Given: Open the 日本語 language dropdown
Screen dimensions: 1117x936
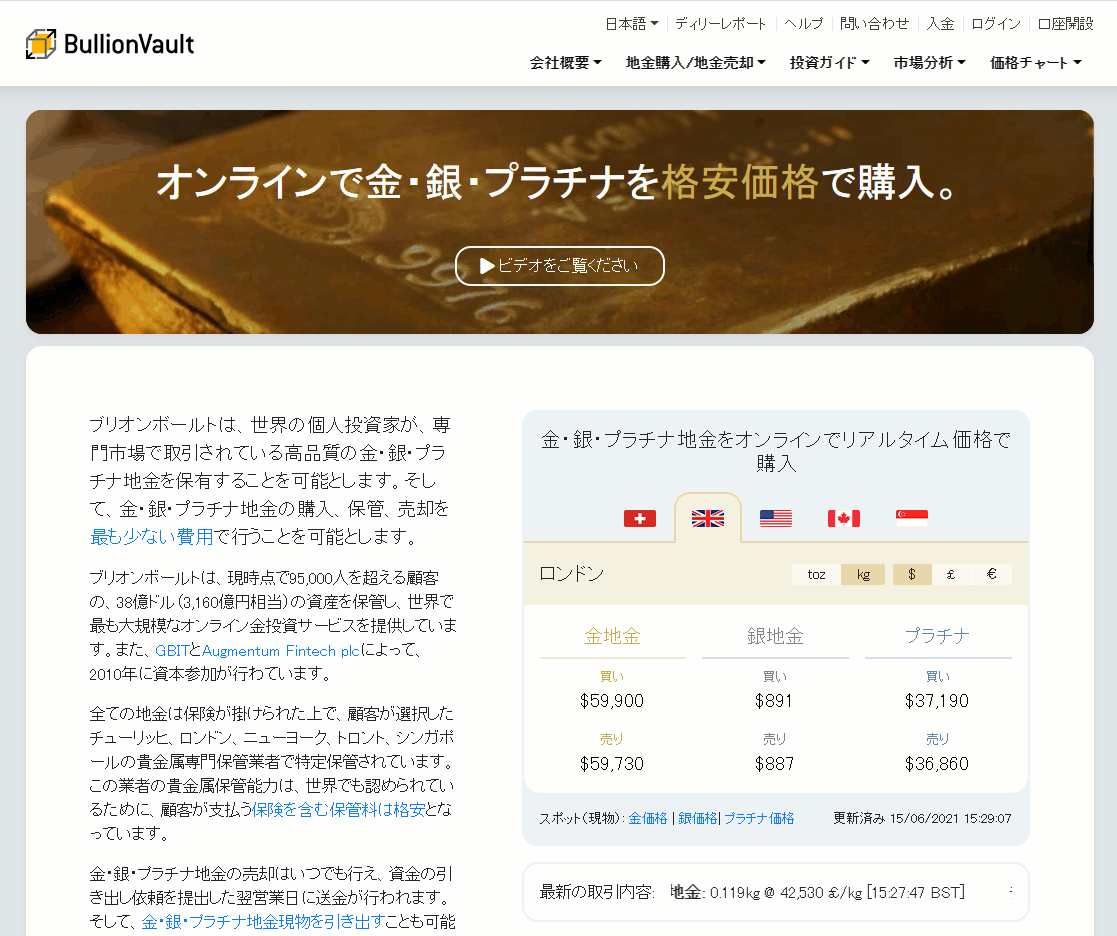Looking at the screenshot, I should tap(631, 23).
